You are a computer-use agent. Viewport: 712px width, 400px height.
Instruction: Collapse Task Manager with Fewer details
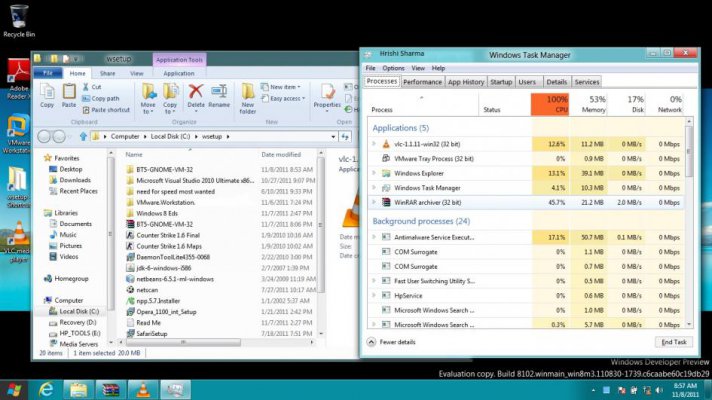[x=391, y=342]
